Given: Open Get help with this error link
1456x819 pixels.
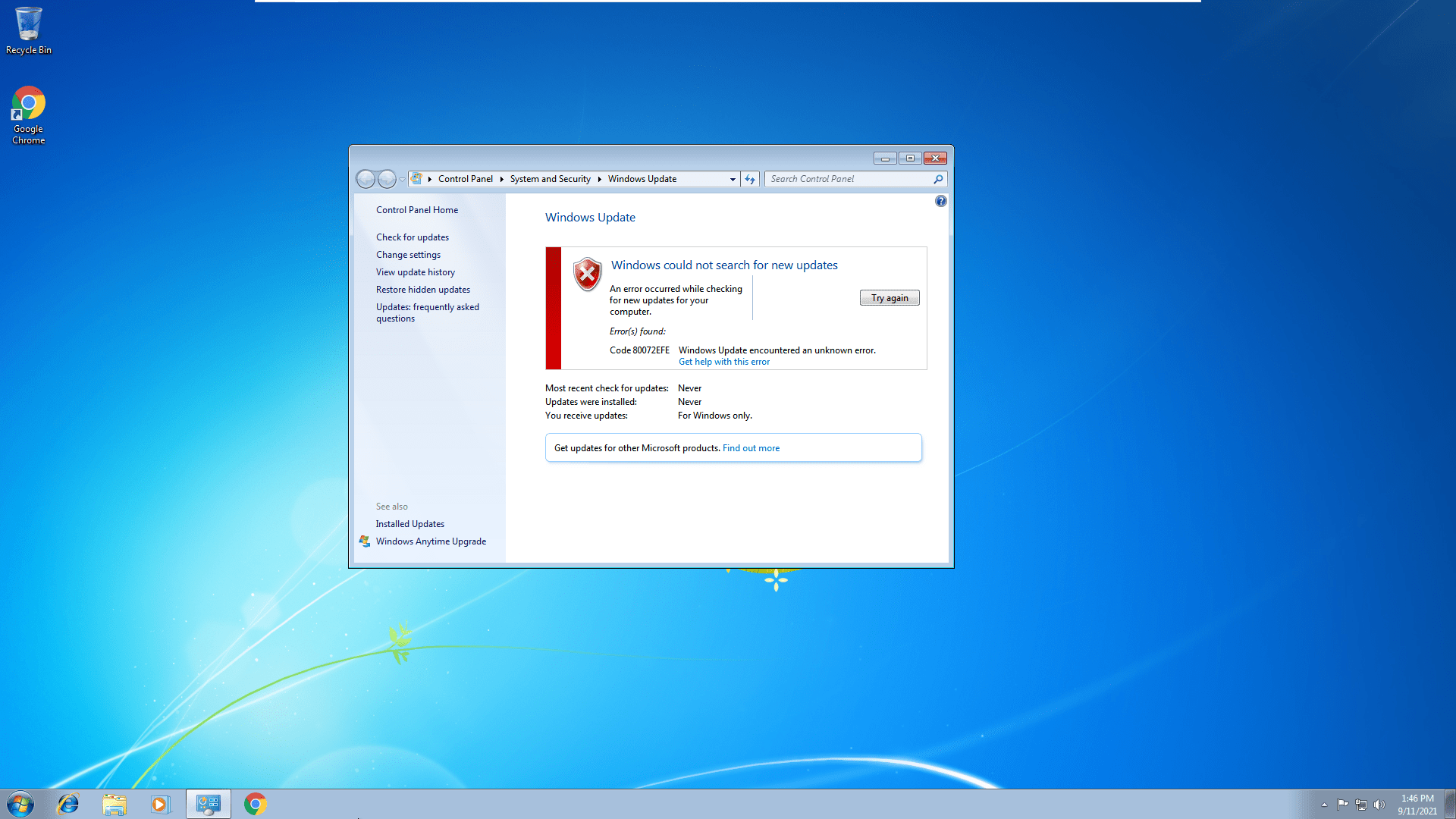Looking at the screenshot, I should point(723,362).
